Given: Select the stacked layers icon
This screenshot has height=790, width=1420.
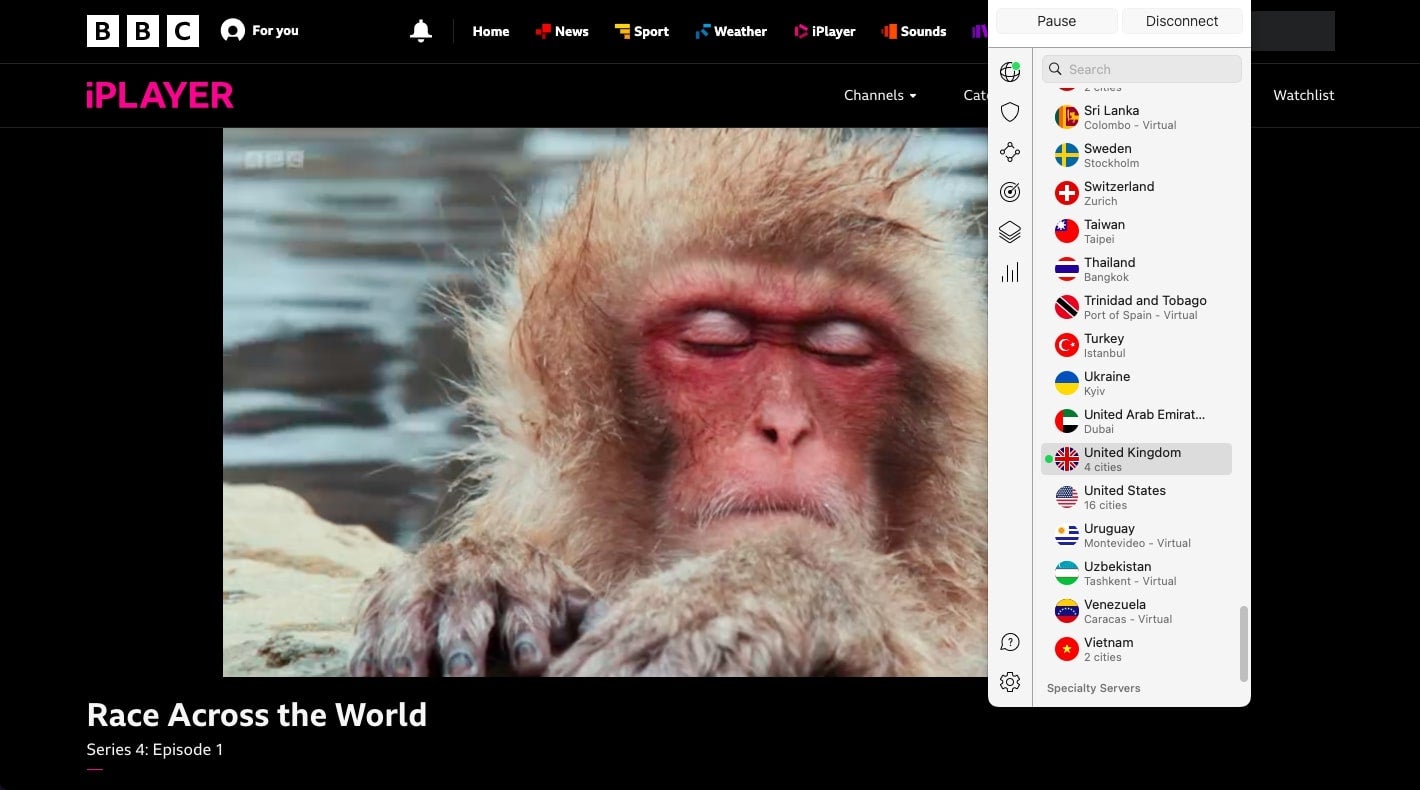Looking at the screenshot, I should [x=1010, y=232].
